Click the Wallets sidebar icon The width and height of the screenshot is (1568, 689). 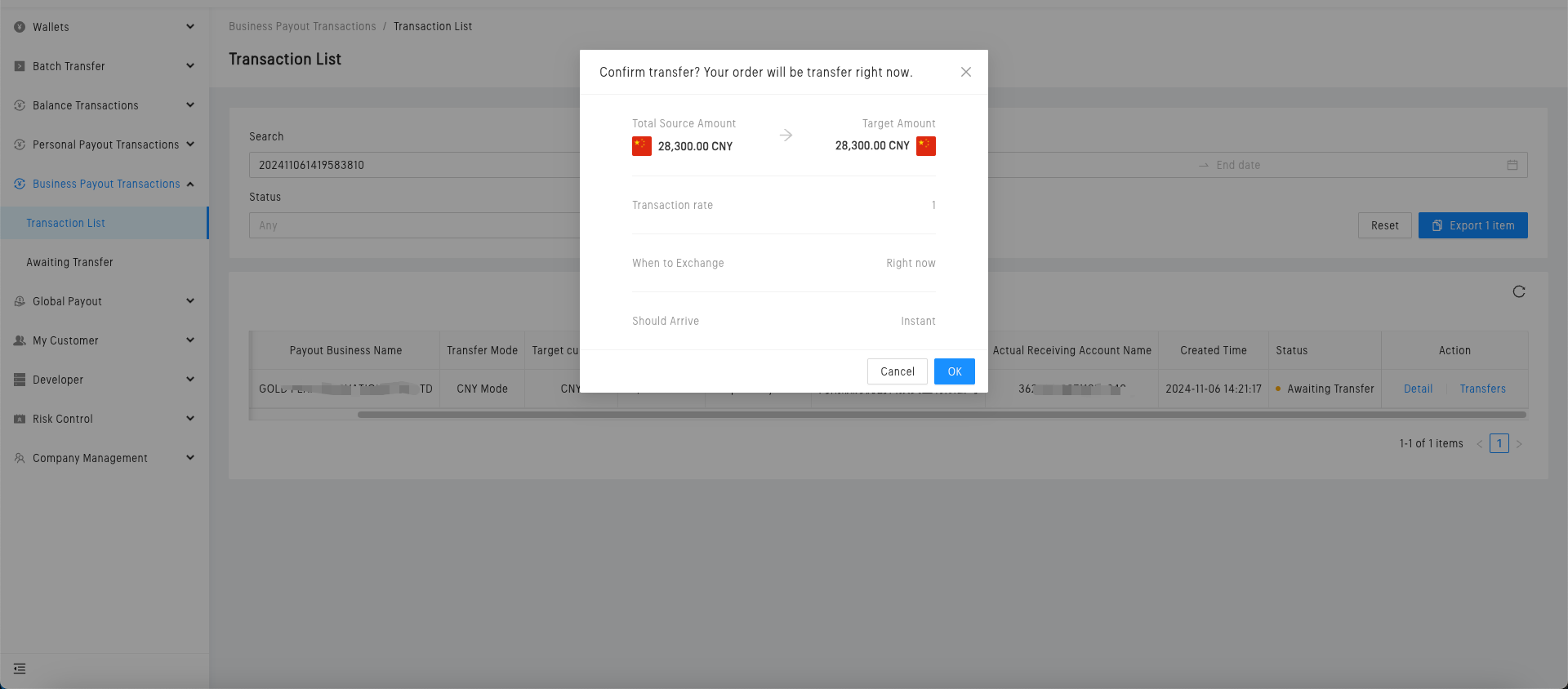pyautogui.click(x=20, y=27)
